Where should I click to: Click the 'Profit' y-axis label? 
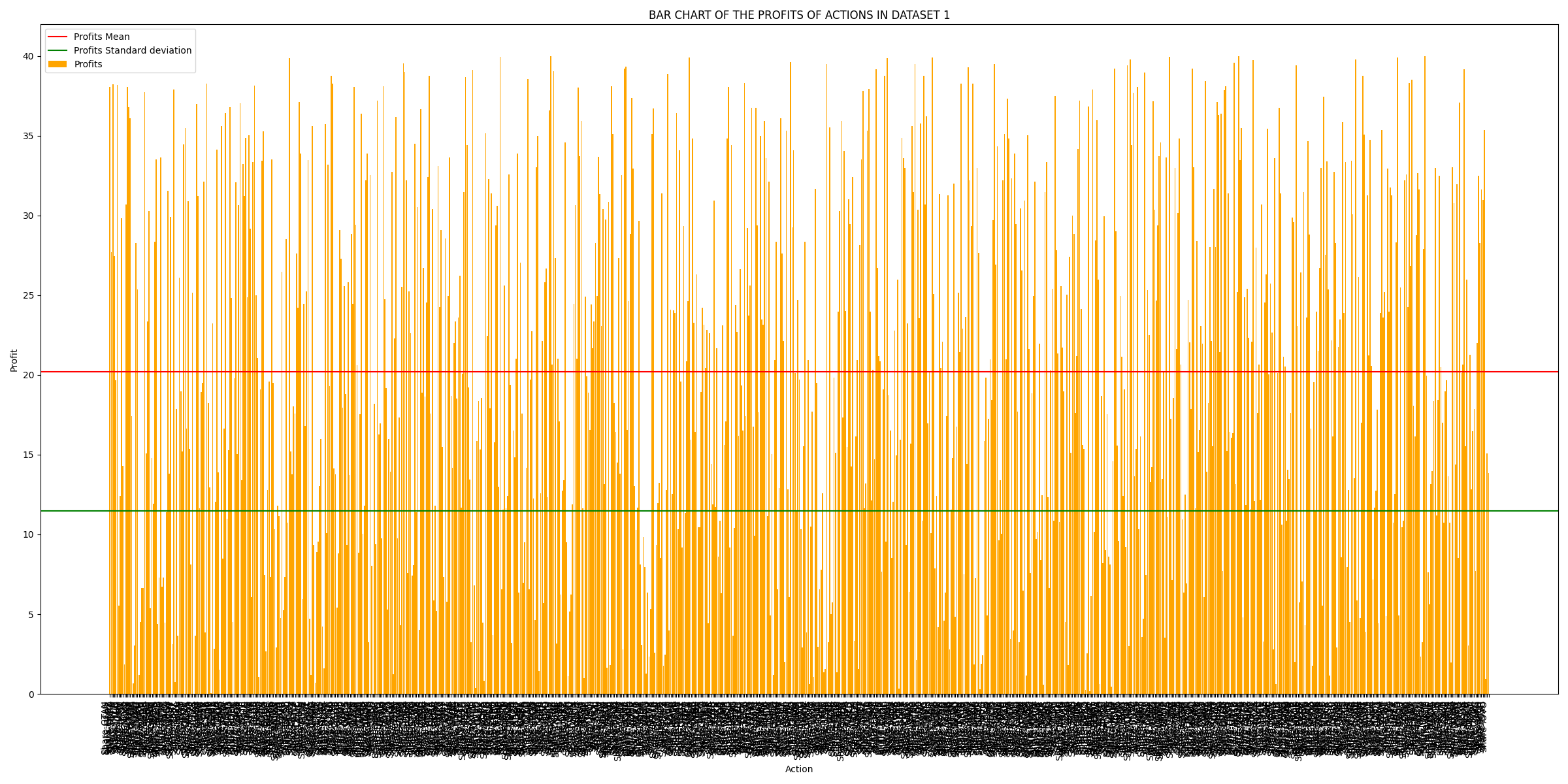click(14, 360)
